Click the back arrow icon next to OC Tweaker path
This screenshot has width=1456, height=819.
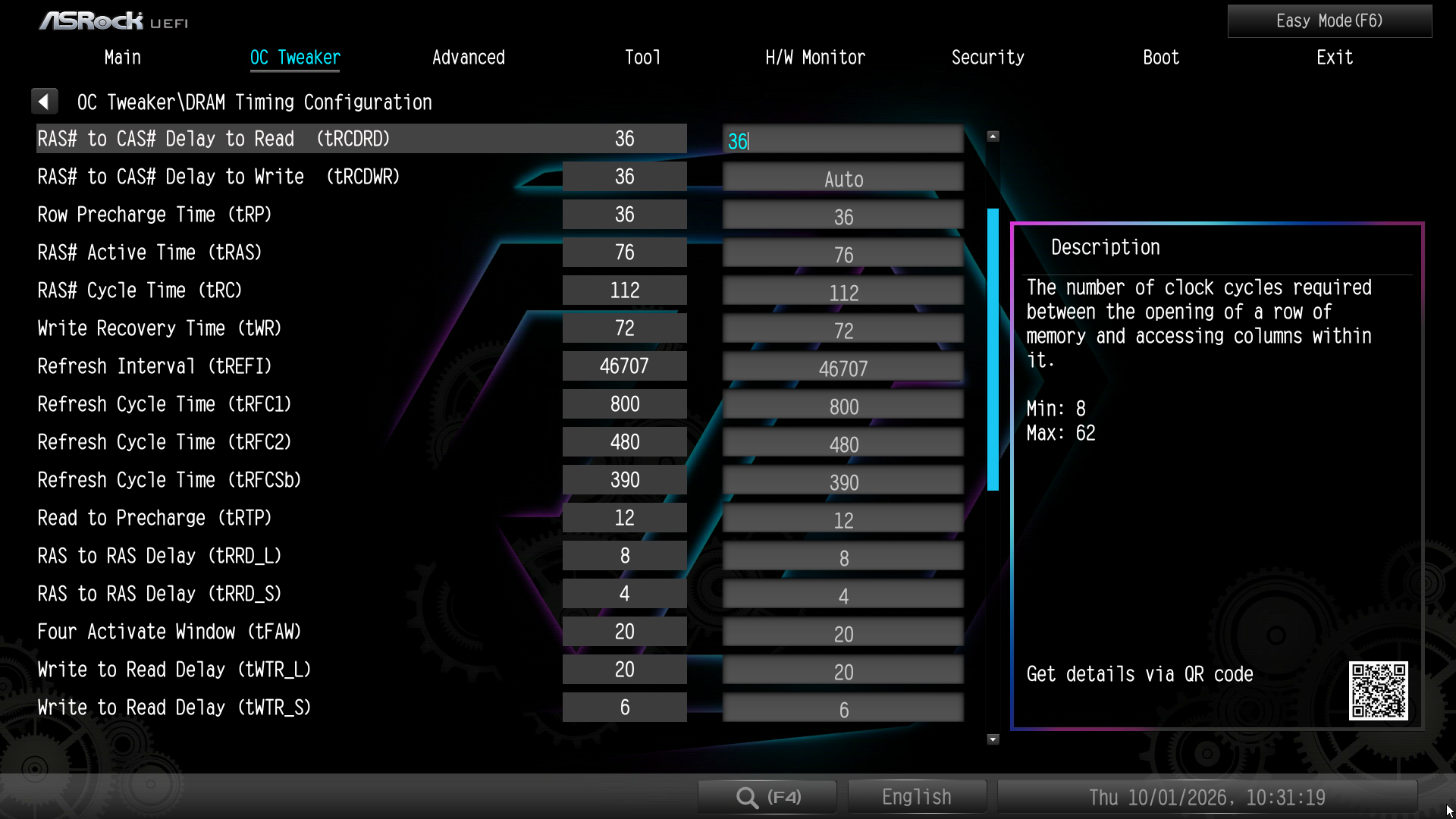(x=44, y=102)
